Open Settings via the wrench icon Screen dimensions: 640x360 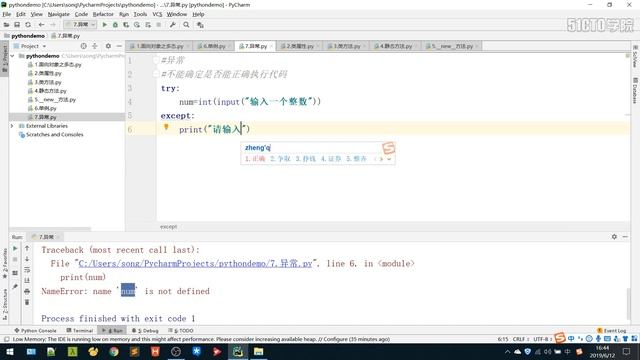pyautogui.click(x=173, y=25)
